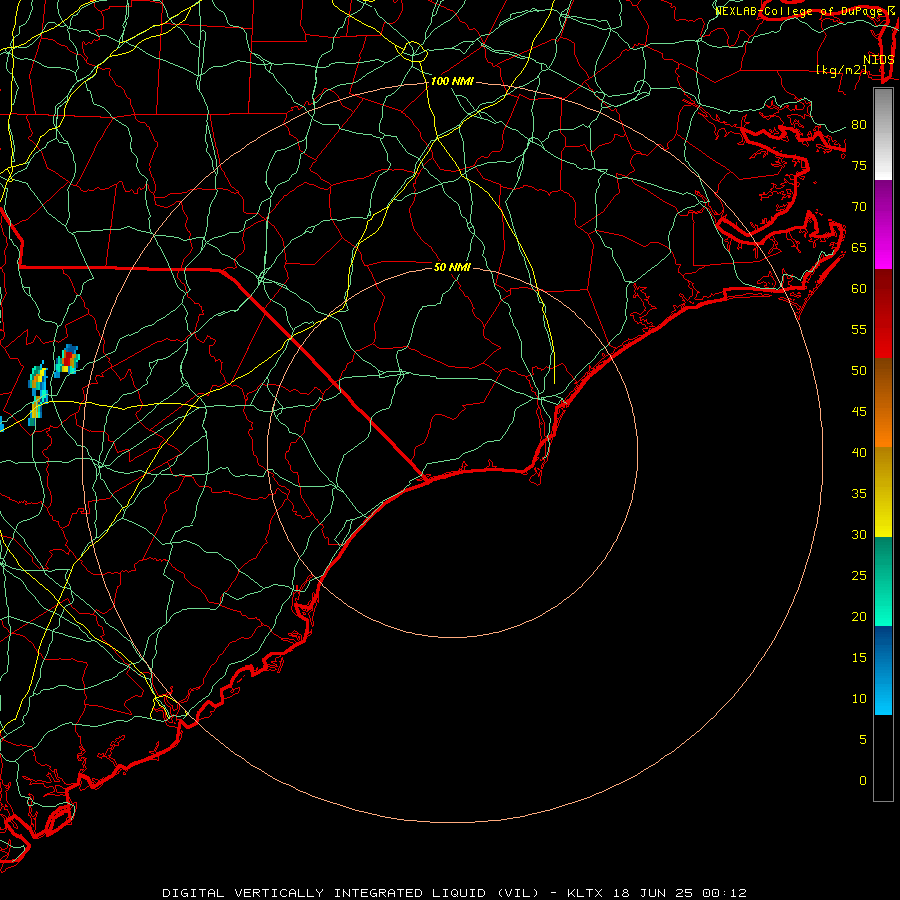Screen dimensions: 900x900
Task: Select the yellow-olive segment of the color bar
Action: (883, 492)
